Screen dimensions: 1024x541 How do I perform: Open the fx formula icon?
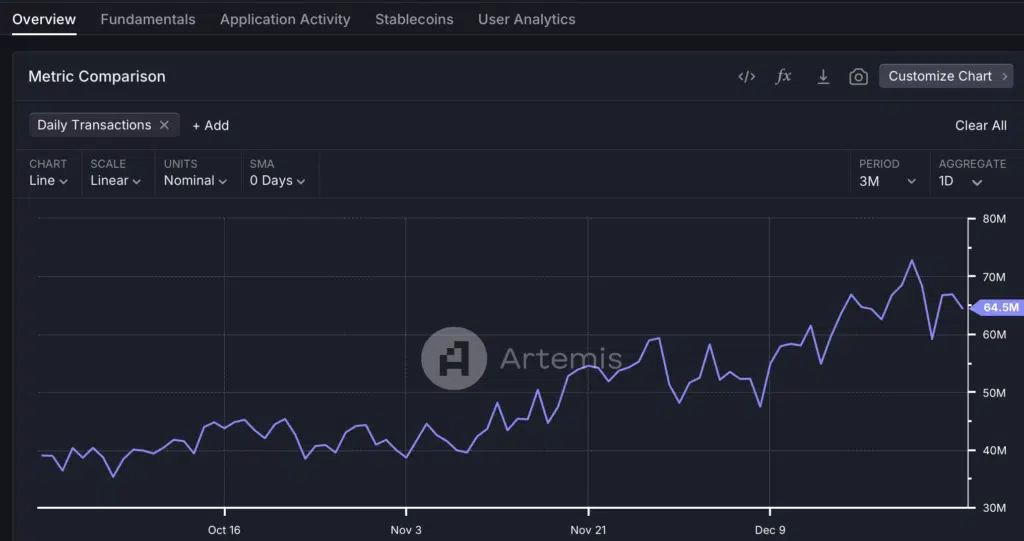[x=784, y=77]
